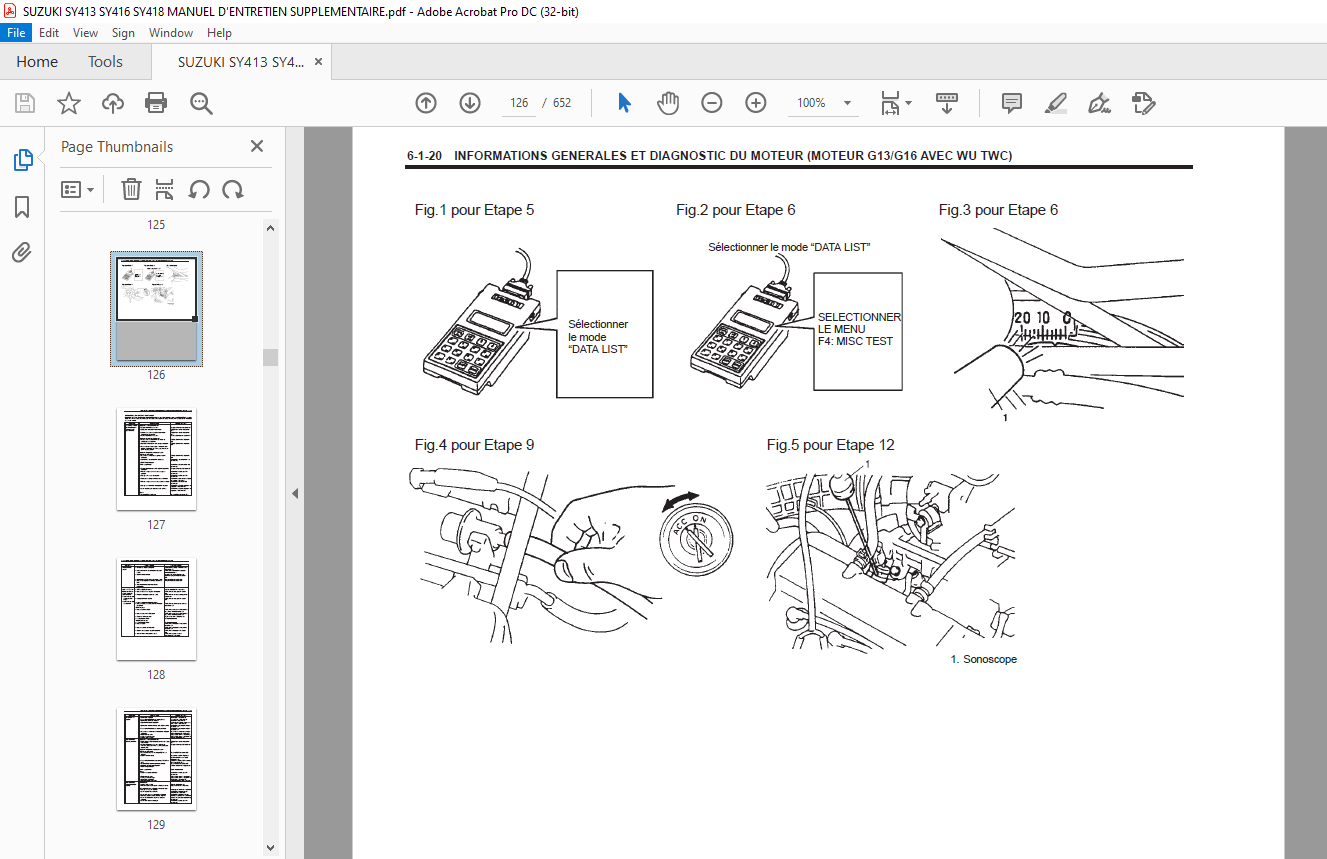Open Page Thumbnails sidebar icon
1327x859 pixels.
(x=22, y=160)
